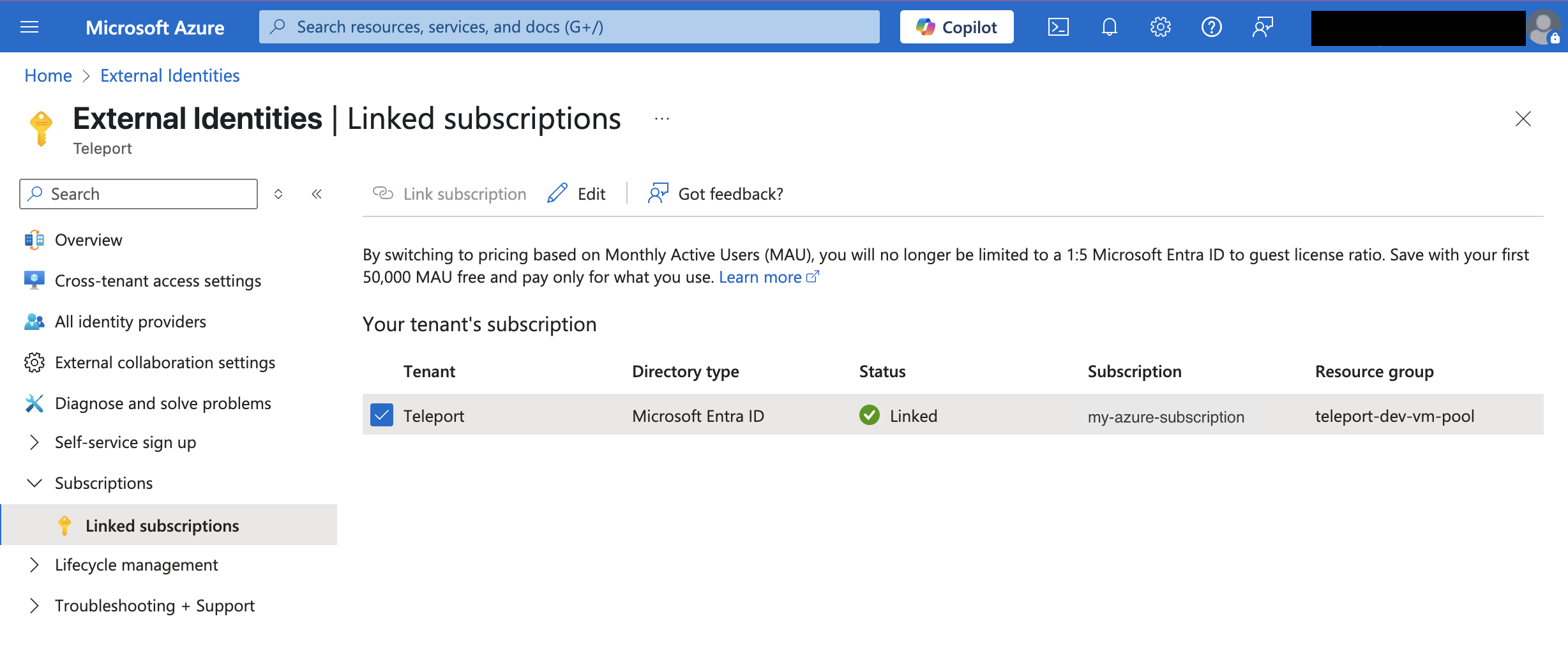Open Cloud Shell from the top bar
The image size is (1568, 651).
click(x=1059, y=26)
